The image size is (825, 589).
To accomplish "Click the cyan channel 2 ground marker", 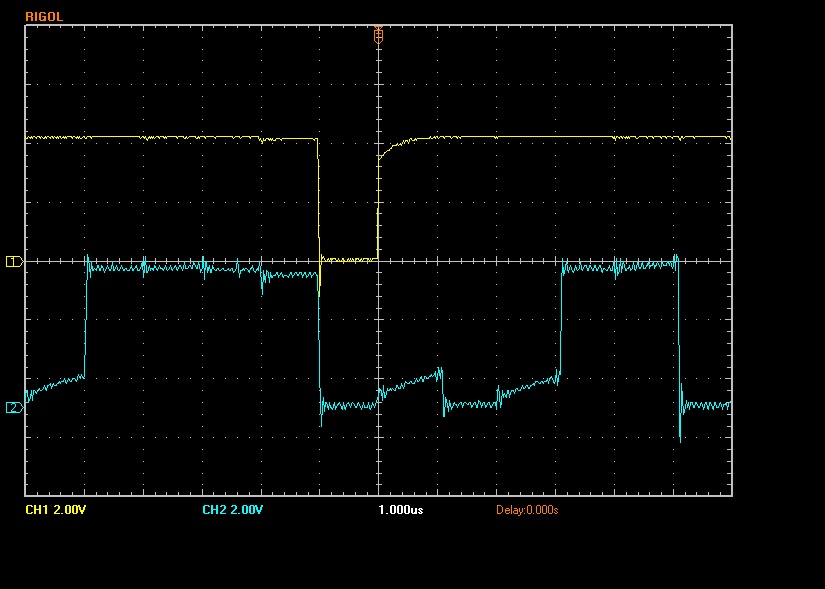I will (x=14, y=407).
